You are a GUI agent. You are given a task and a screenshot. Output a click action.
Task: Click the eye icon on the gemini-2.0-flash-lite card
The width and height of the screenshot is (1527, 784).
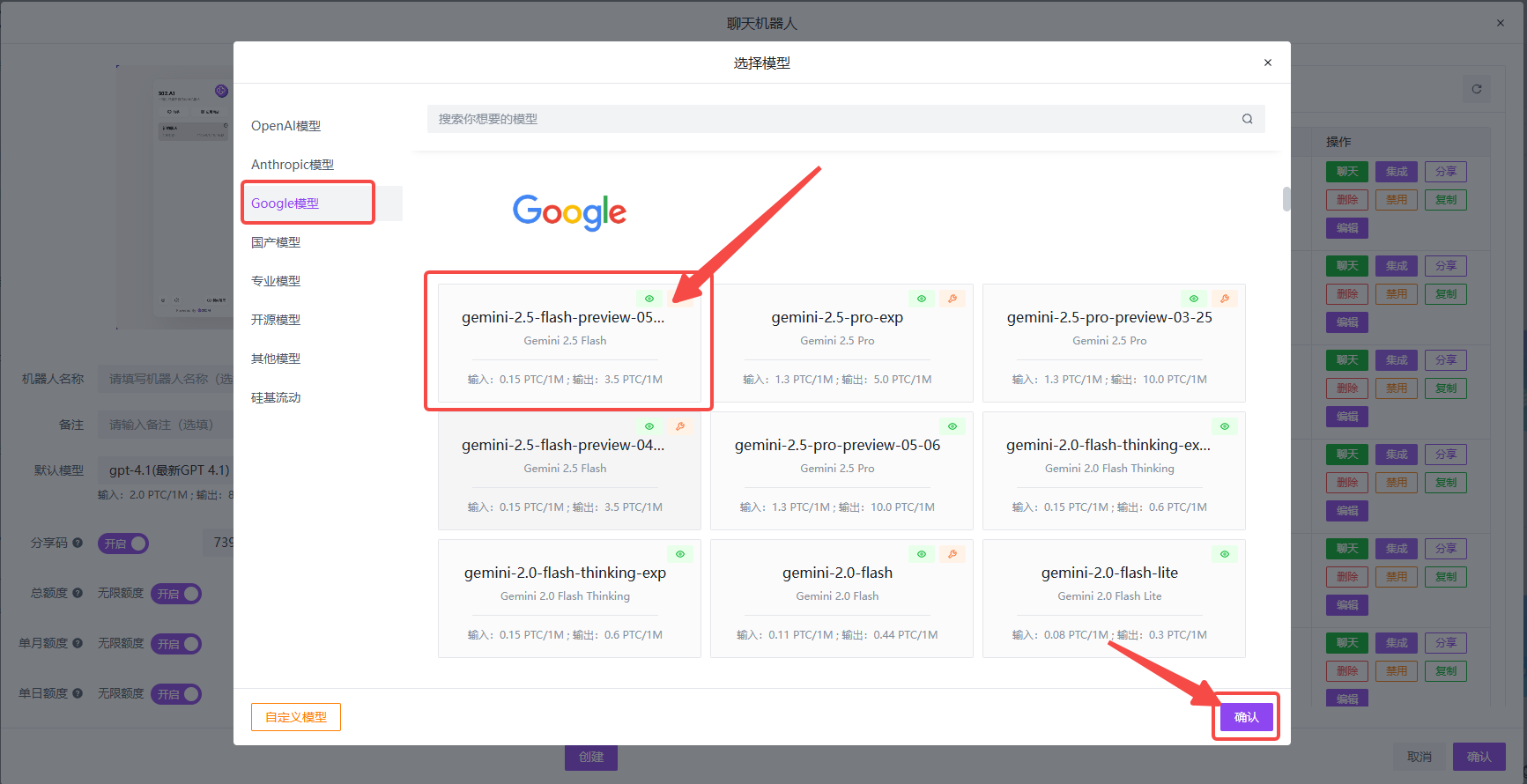(x=1225, y=554)
